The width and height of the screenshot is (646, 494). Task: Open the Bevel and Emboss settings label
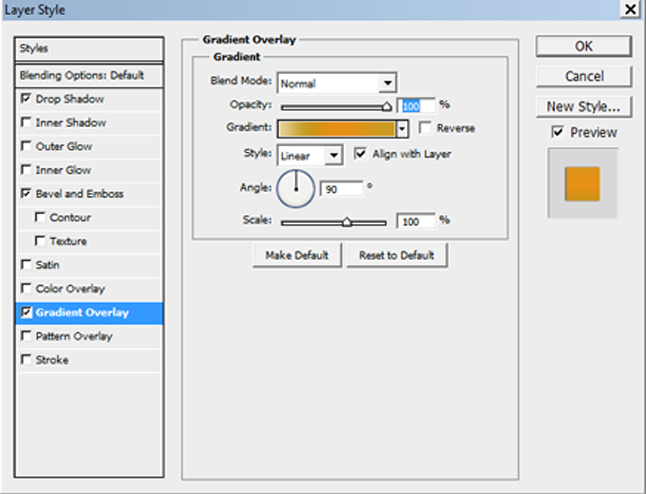[x=80, y=194]
